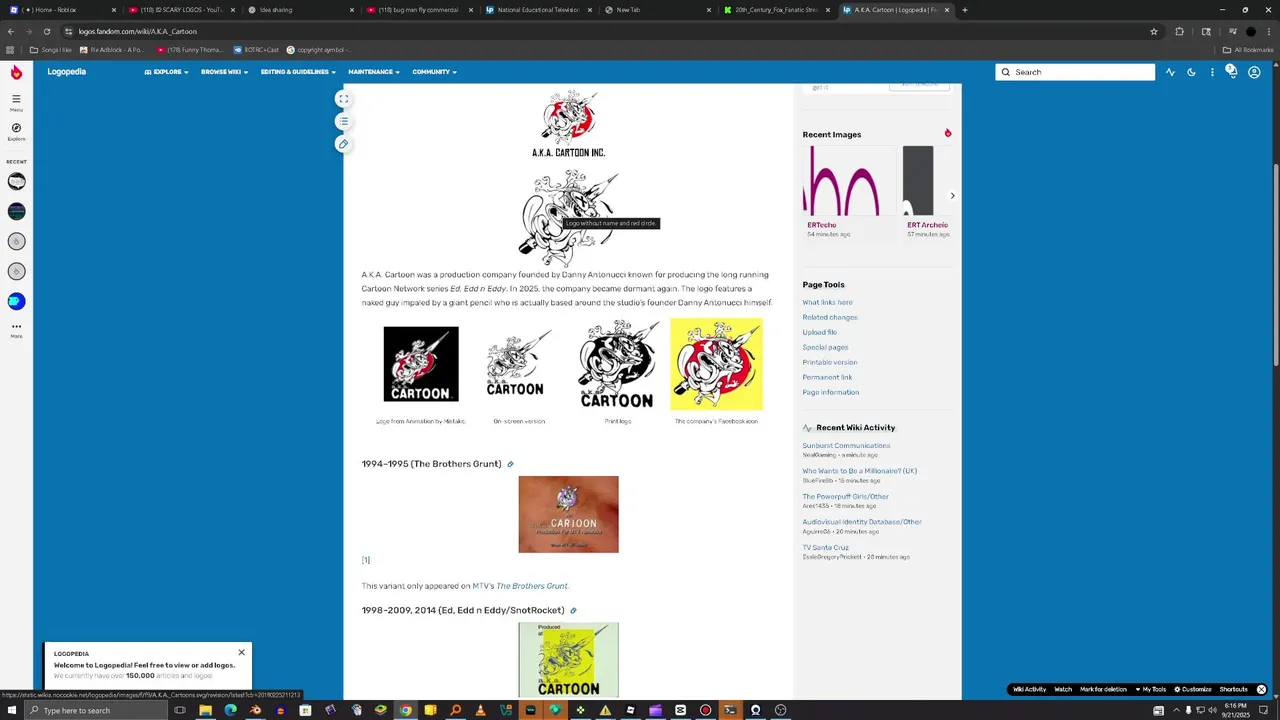Open Upload file link
This screenshot has width=1280, height=720.
point(819,332)
